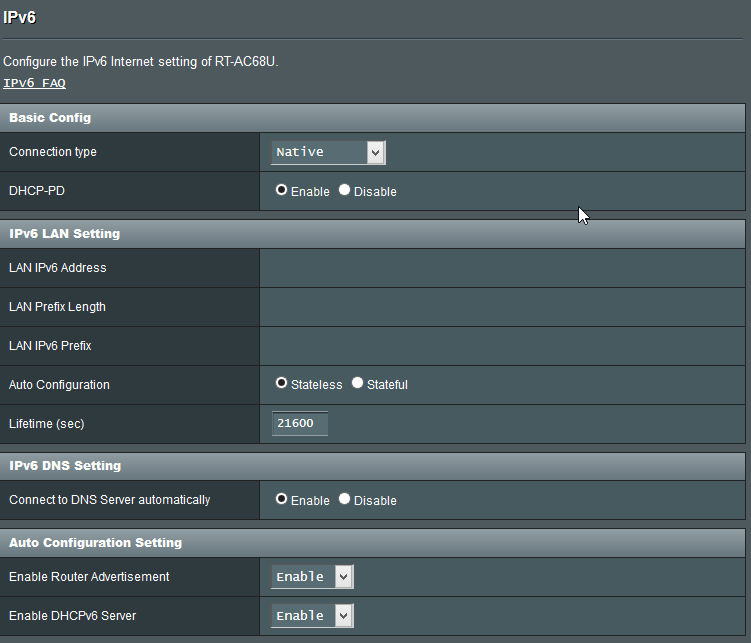Open the Enable Router Advertisement dropdown
This screenshot has height=643, width=751.
click(x=312, y=576)
